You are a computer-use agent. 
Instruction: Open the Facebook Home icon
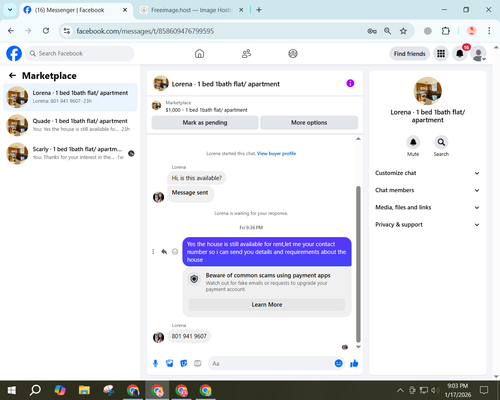(199, 53)
